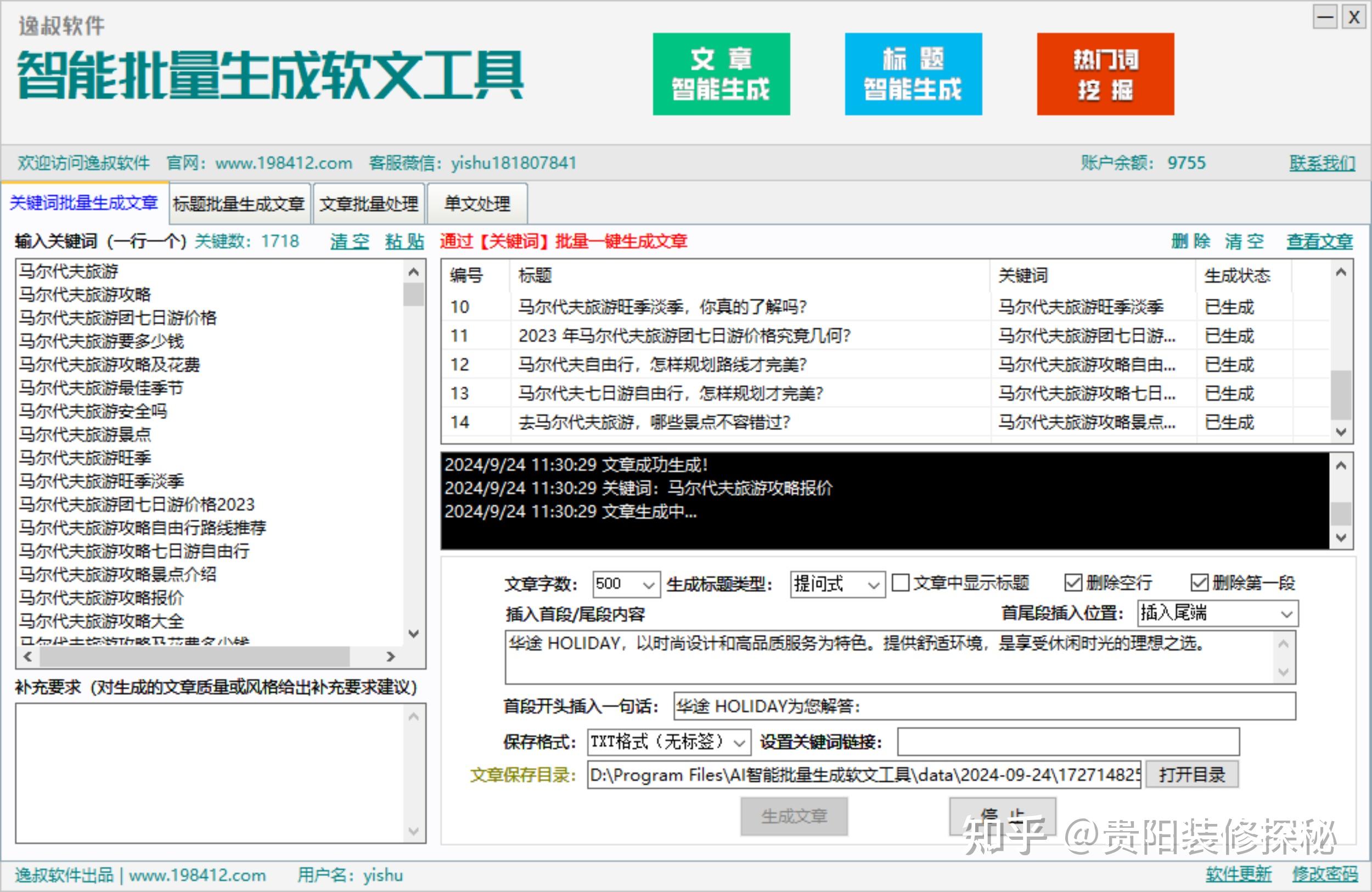Click log console scroll up arrow
This screenshot has height=892, width=1372.
click(1341, 465)
